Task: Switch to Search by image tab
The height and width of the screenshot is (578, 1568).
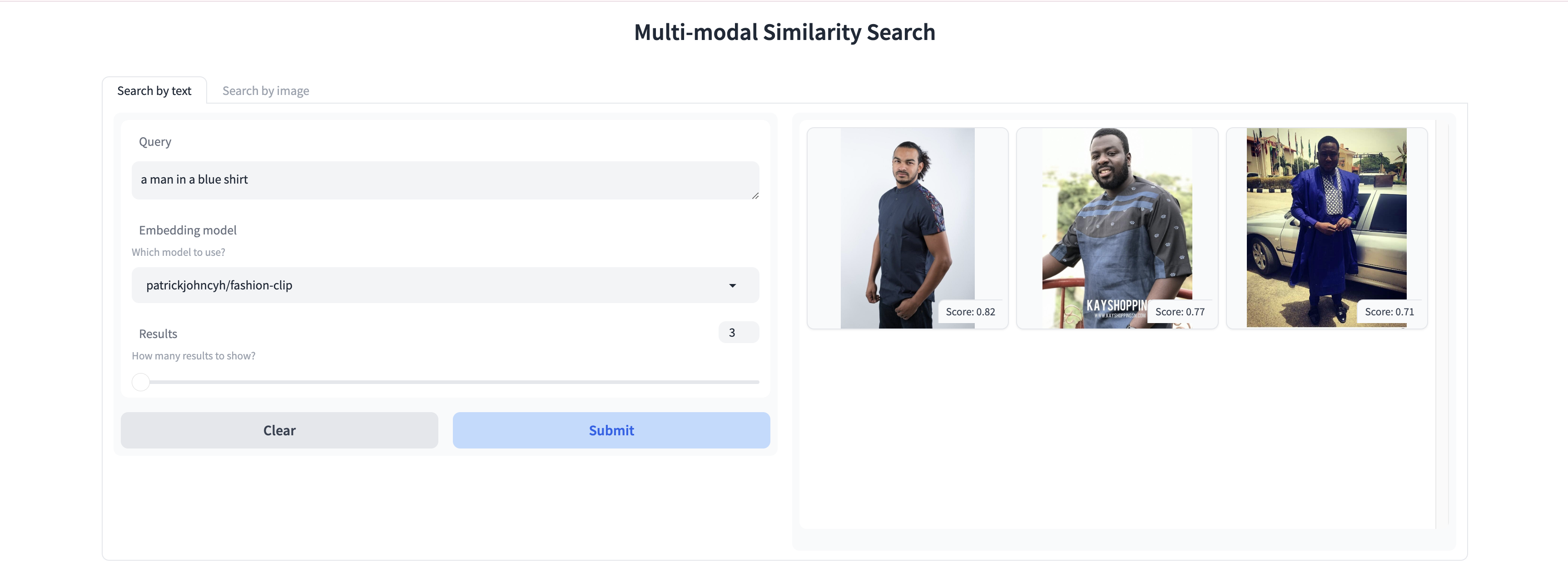Action: click(264, 90)
